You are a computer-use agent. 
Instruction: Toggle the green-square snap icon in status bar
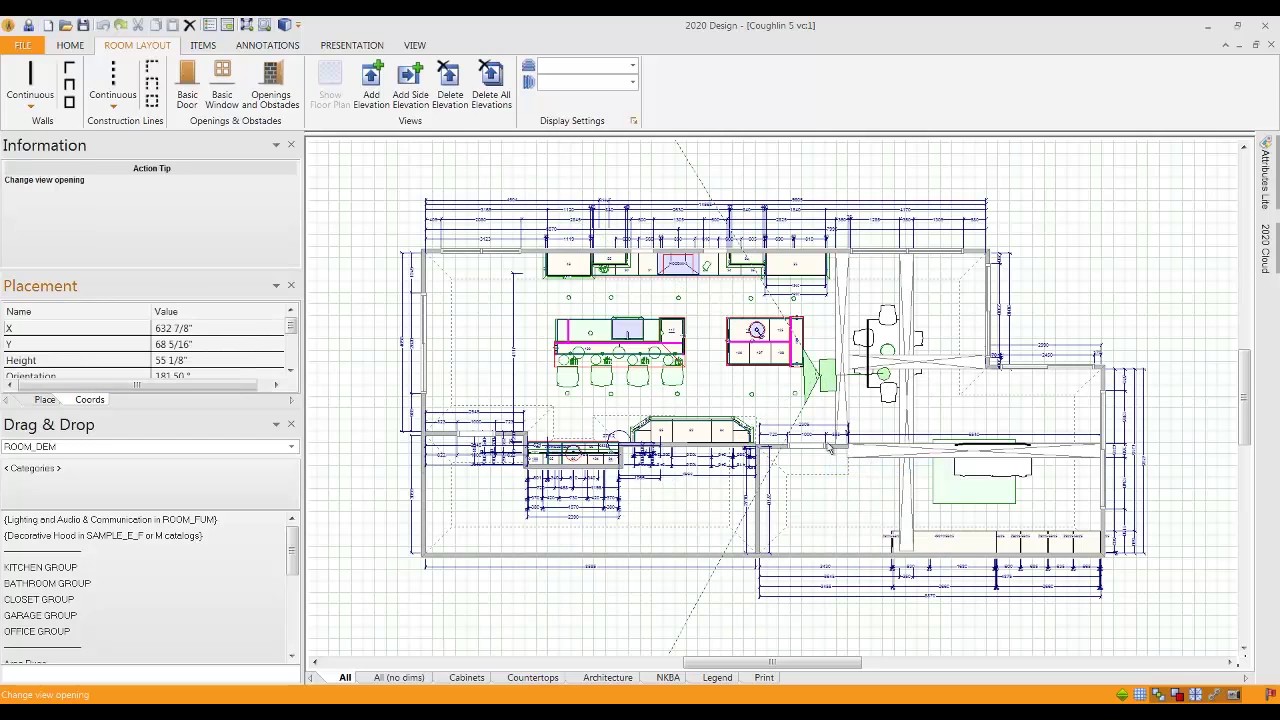pos(1158,695)
